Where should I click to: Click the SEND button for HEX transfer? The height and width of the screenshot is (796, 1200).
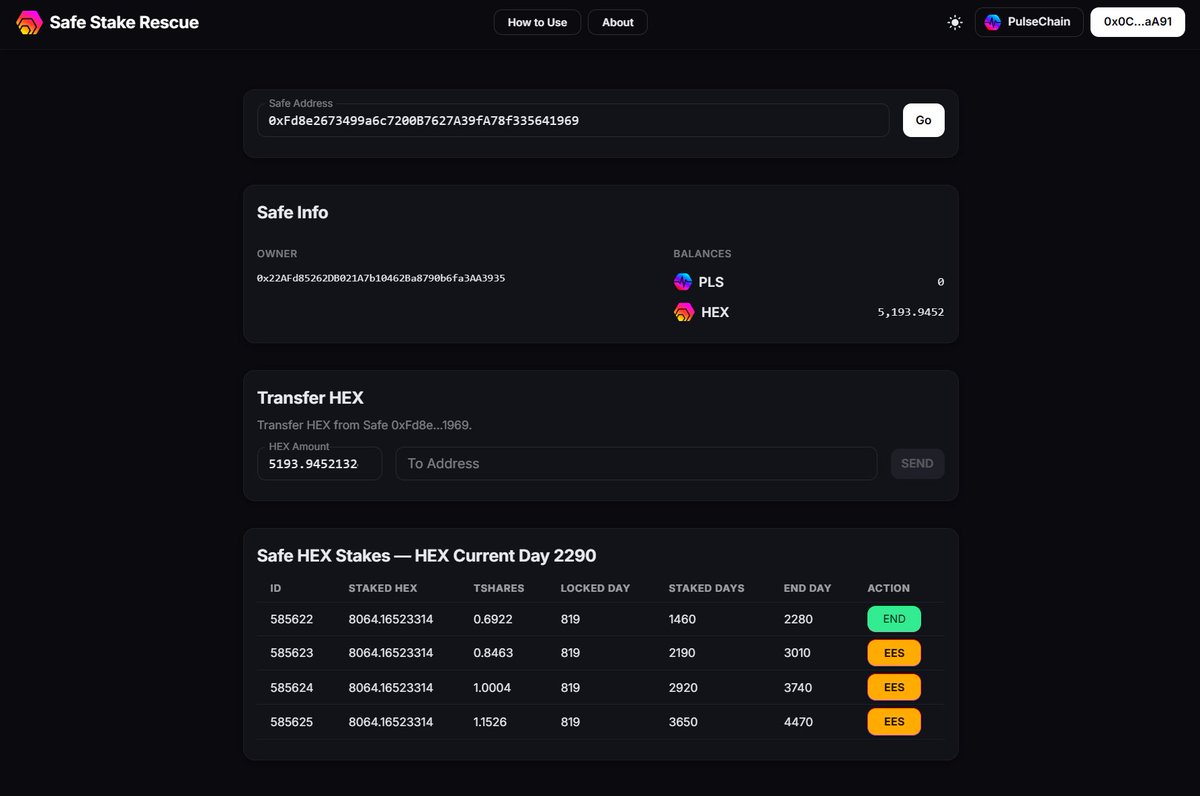click(x=917, y=463)
